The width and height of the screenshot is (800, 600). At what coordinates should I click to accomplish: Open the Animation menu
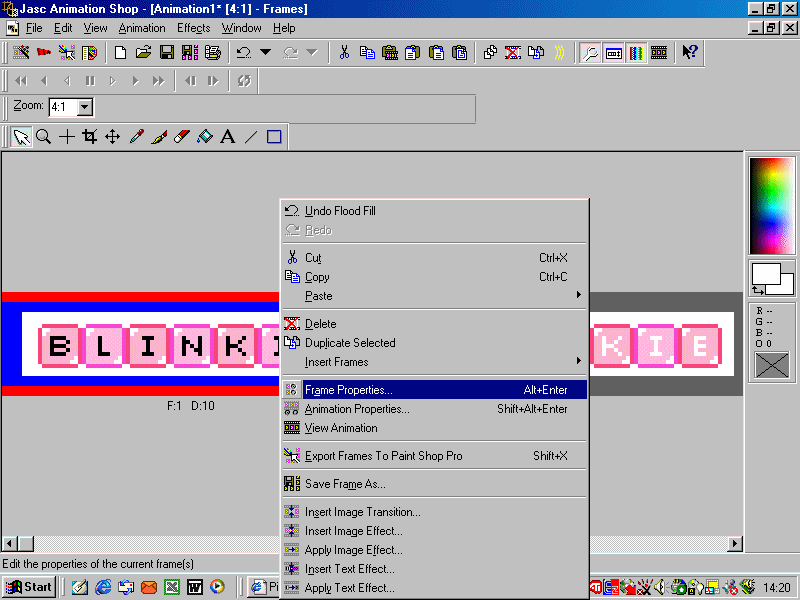click(142, 28)
